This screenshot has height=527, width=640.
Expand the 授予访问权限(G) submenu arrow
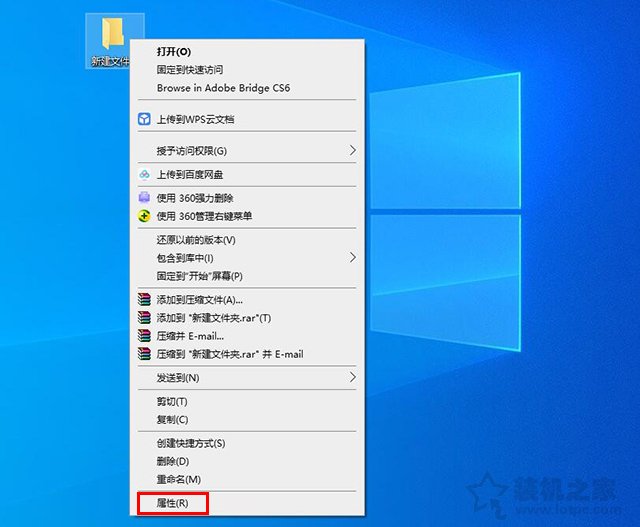tap(353, 150)
